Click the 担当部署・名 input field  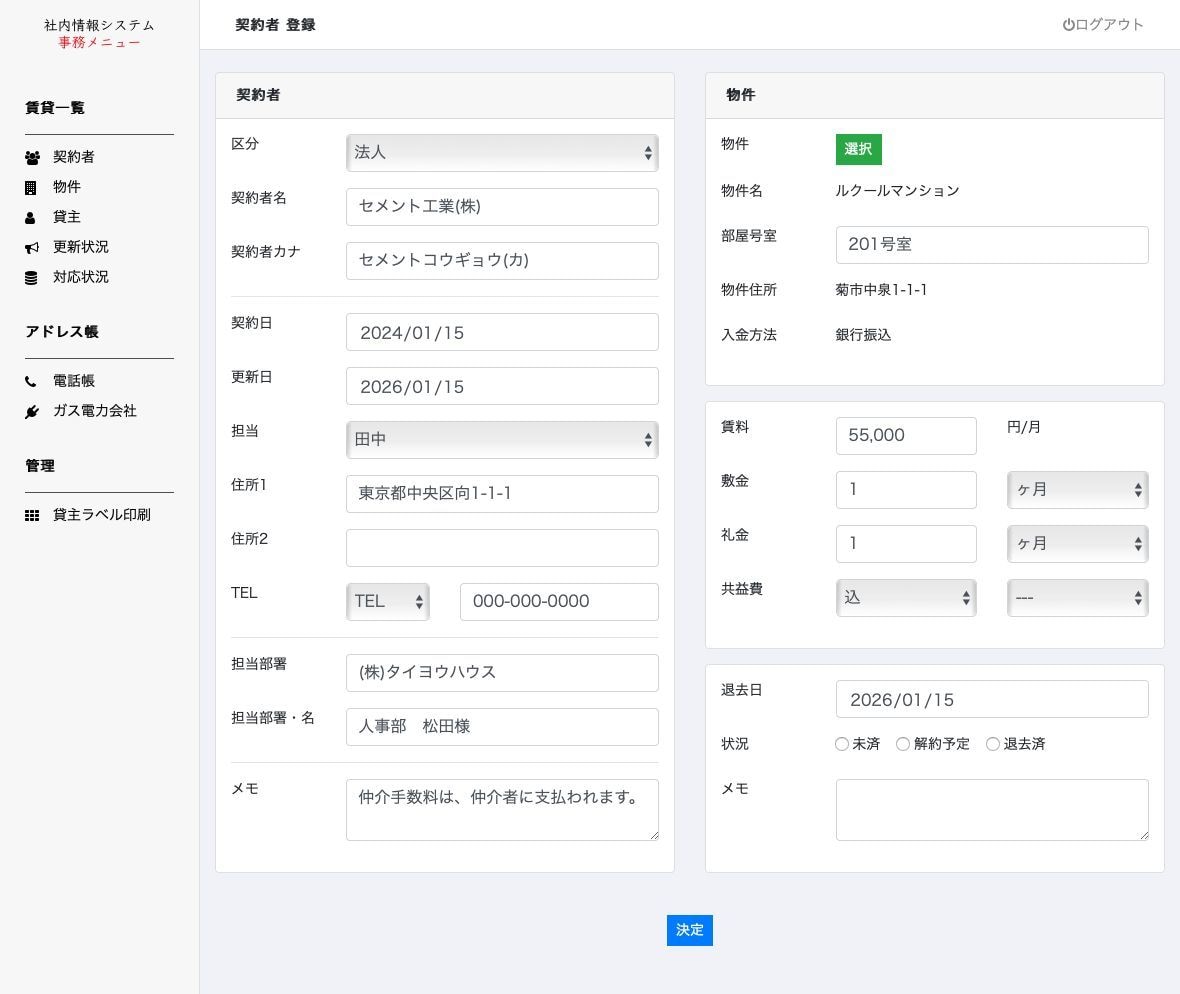[x=502, y=727]
